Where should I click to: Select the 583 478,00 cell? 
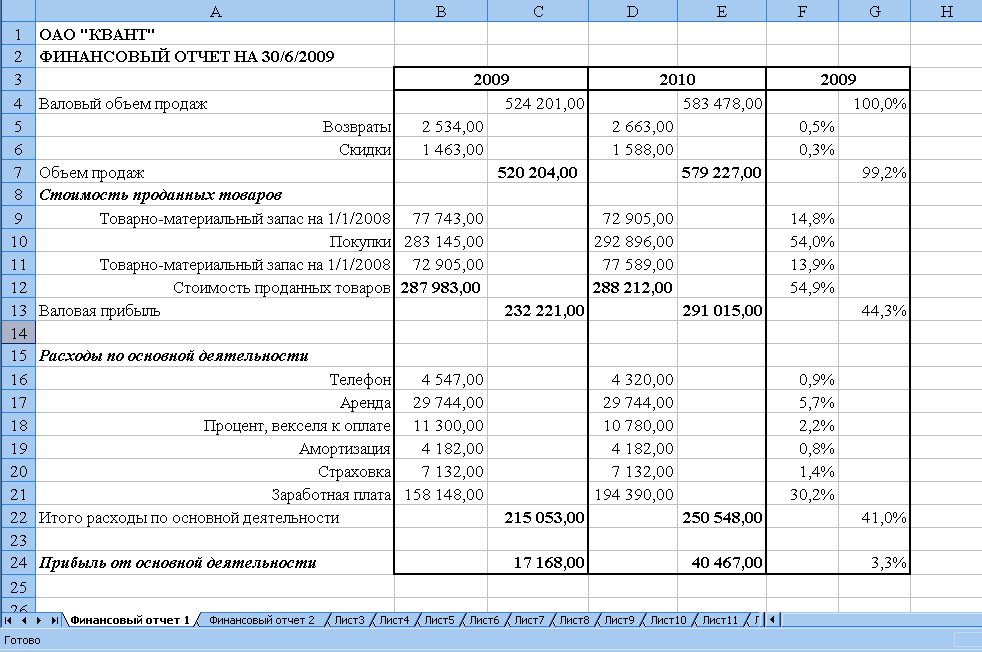(x=721, y=103)
